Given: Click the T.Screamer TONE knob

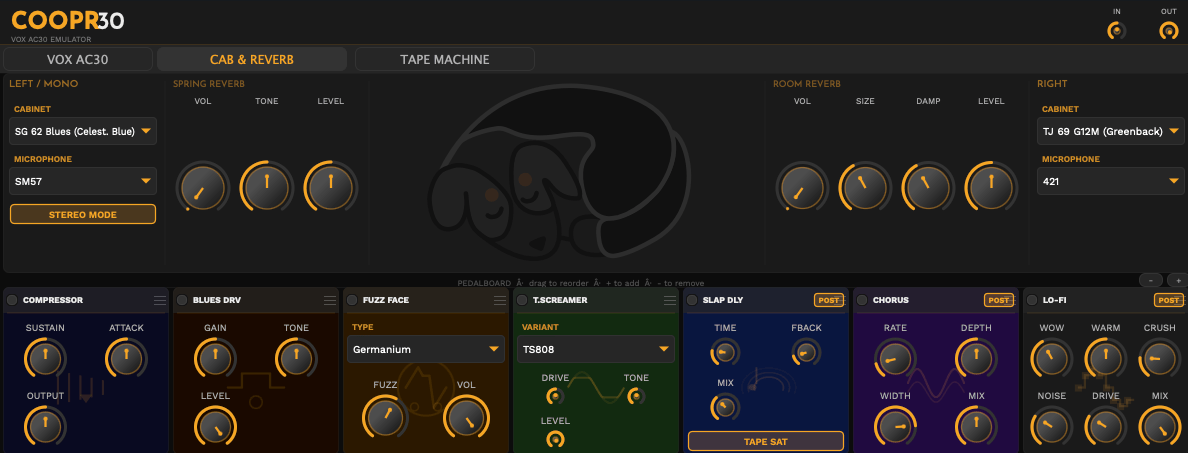Looking at the screenshot, I should click(636, 396).
